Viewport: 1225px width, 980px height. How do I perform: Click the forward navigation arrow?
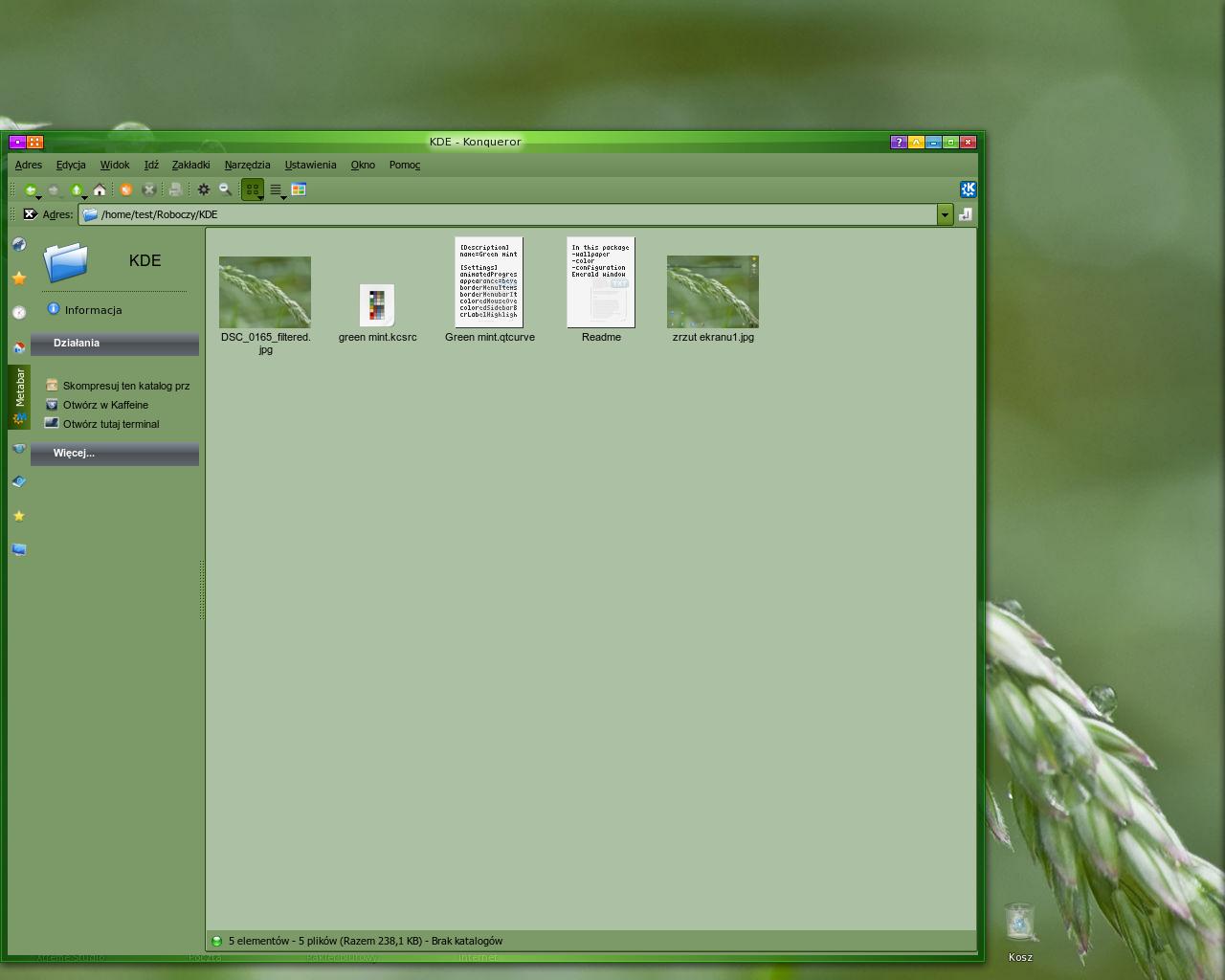(x=54, y=189)
